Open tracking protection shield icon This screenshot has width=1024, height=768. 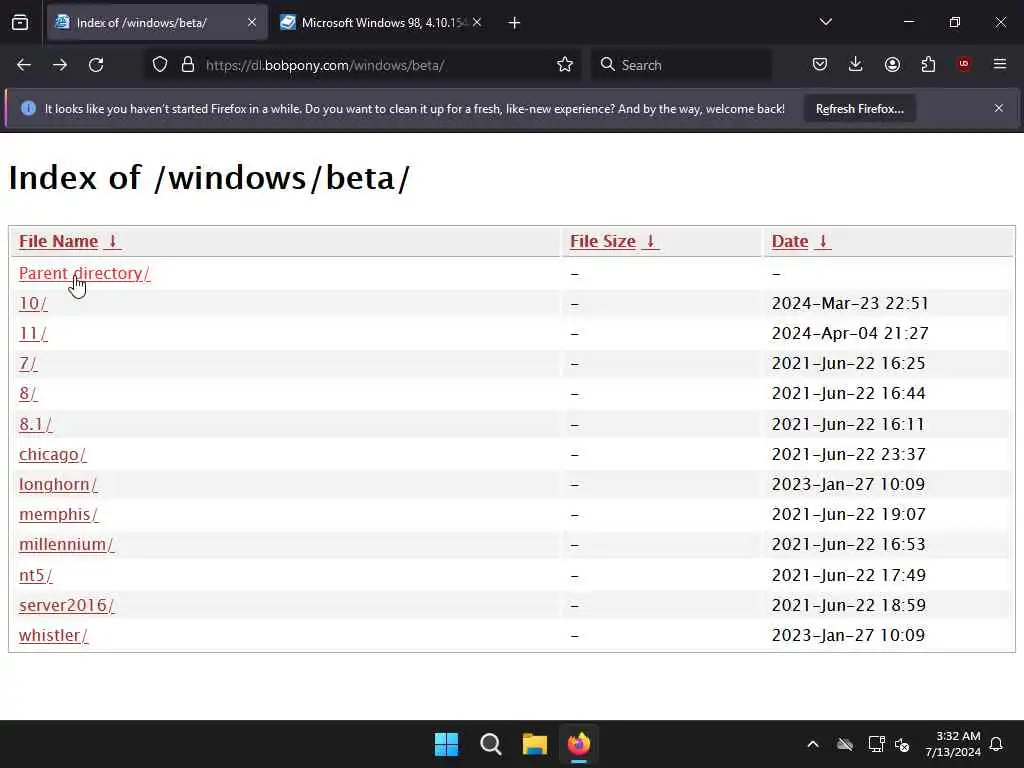[160, 65]
